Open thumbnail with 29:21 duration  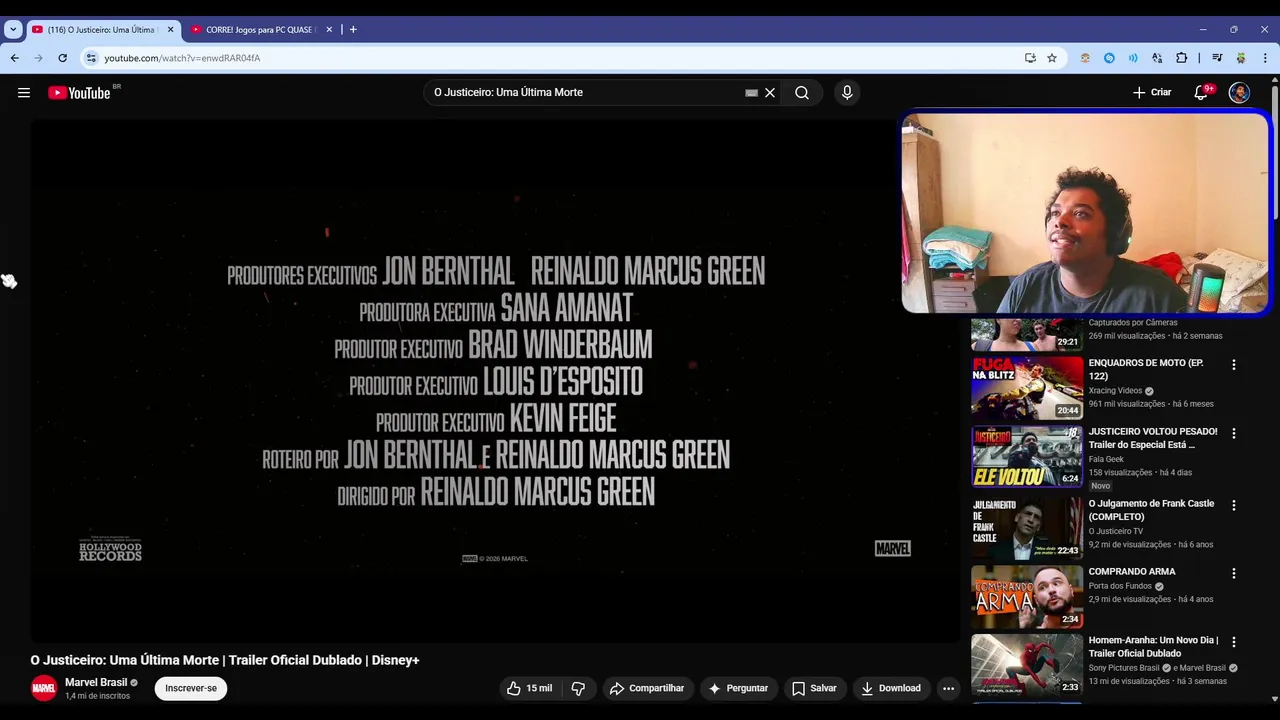1027,333
